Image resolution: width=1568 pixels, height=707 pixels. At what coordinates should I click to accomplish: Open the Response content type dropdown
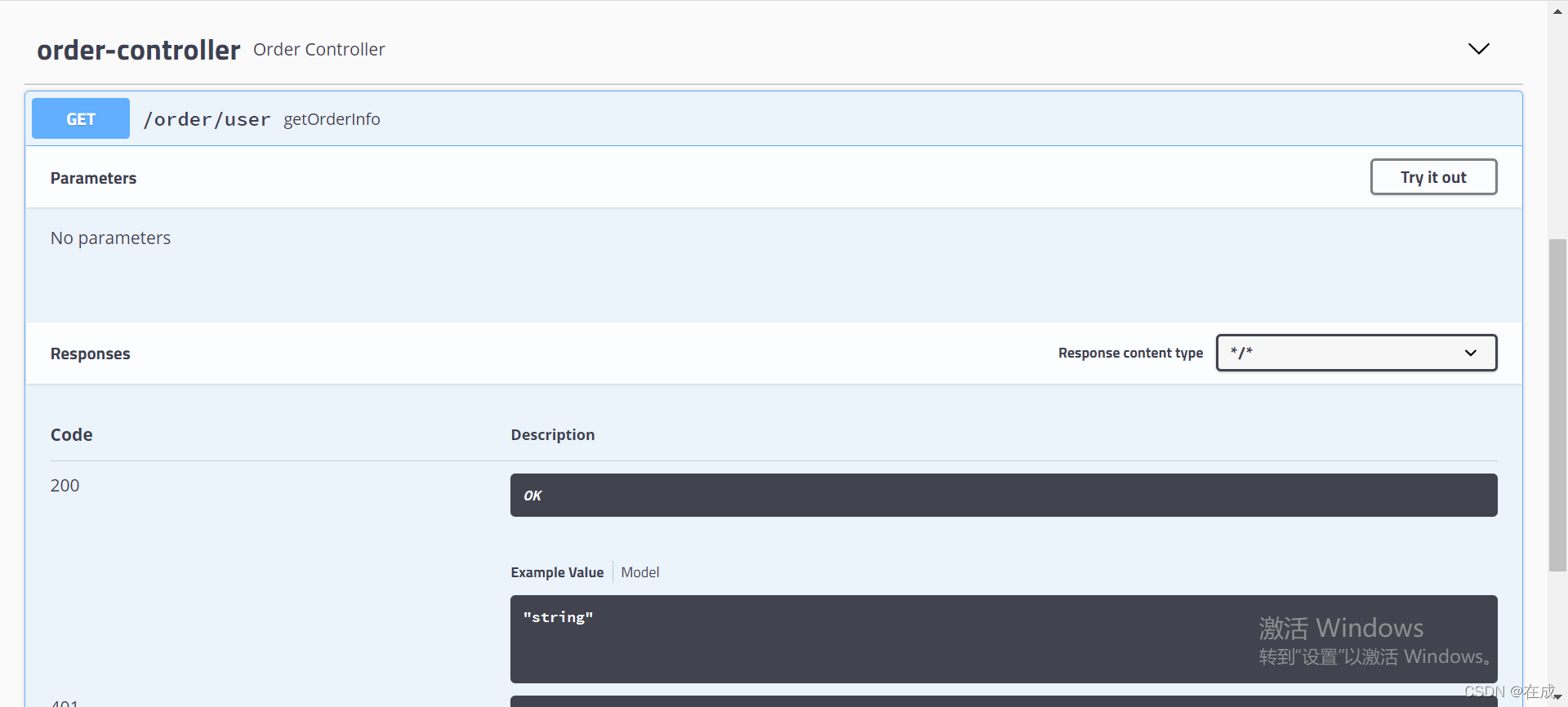(x=1356, y=353)
